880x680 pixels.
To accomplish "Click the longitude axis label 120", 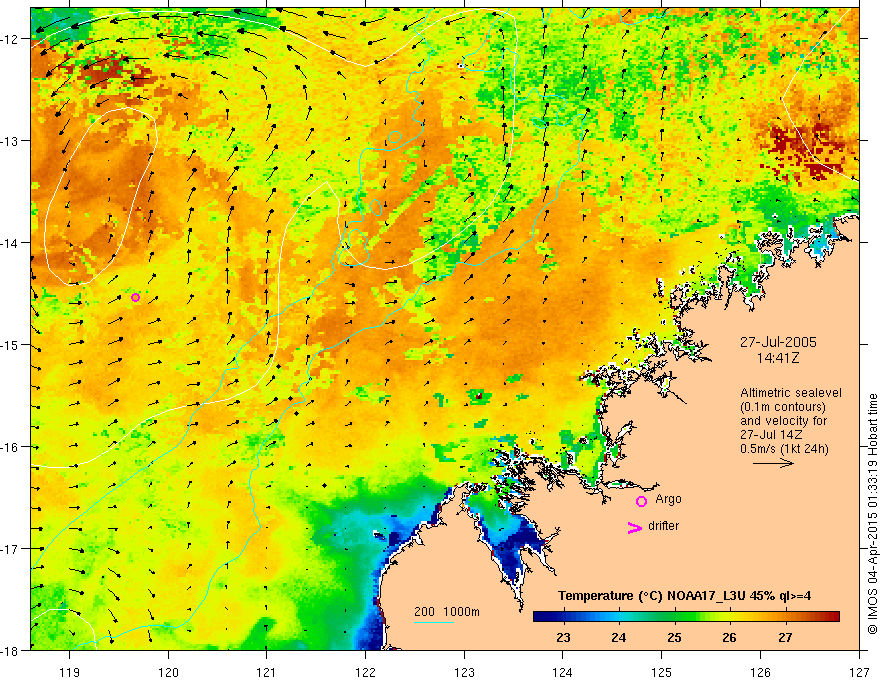I will point(168,672).
